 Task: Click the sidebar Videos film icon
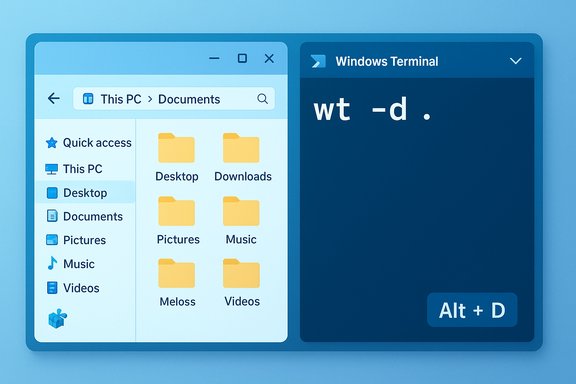[x=52, y=288]
